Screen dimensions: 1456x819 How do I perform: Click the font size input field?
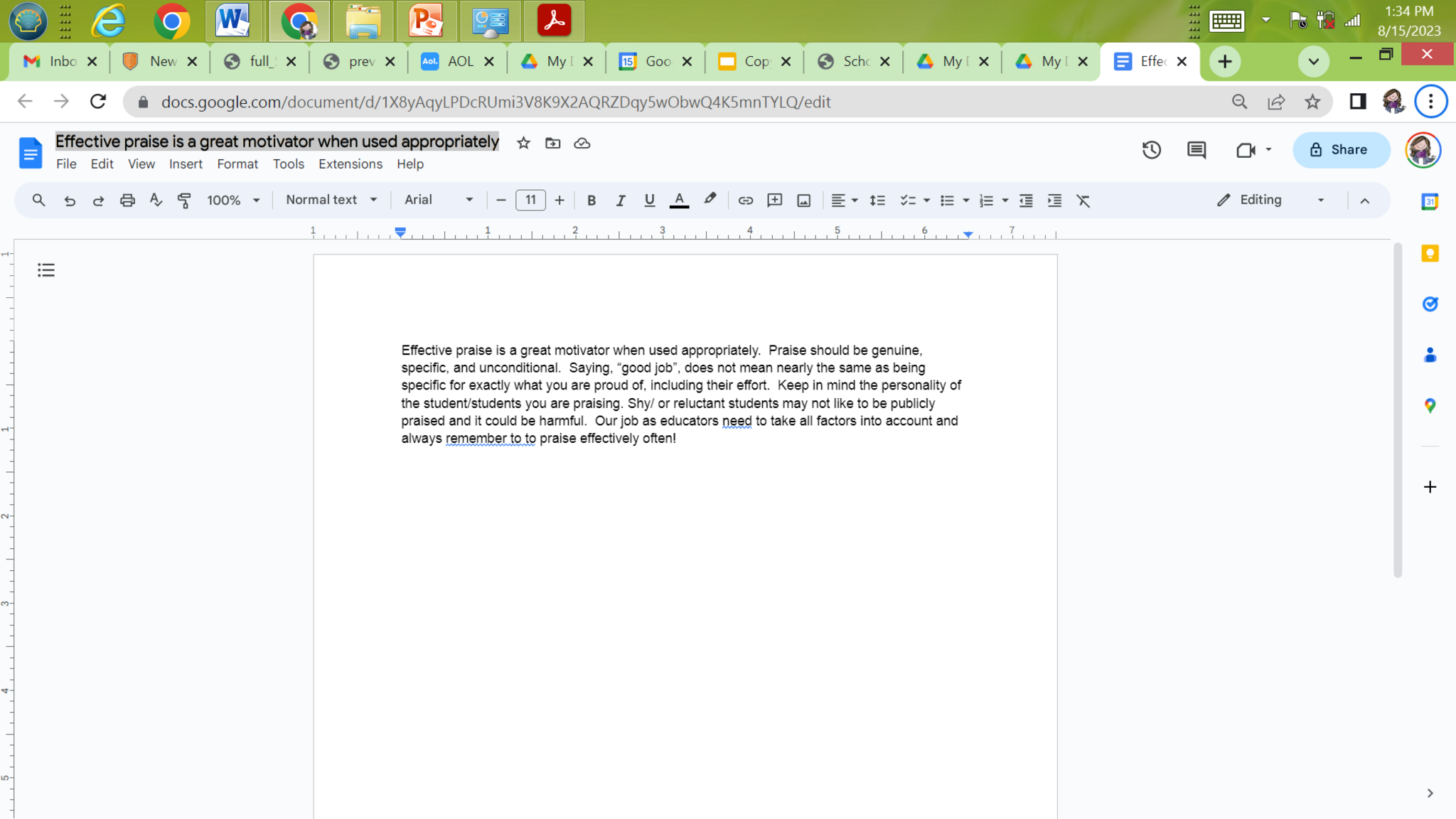click(530, 200)
